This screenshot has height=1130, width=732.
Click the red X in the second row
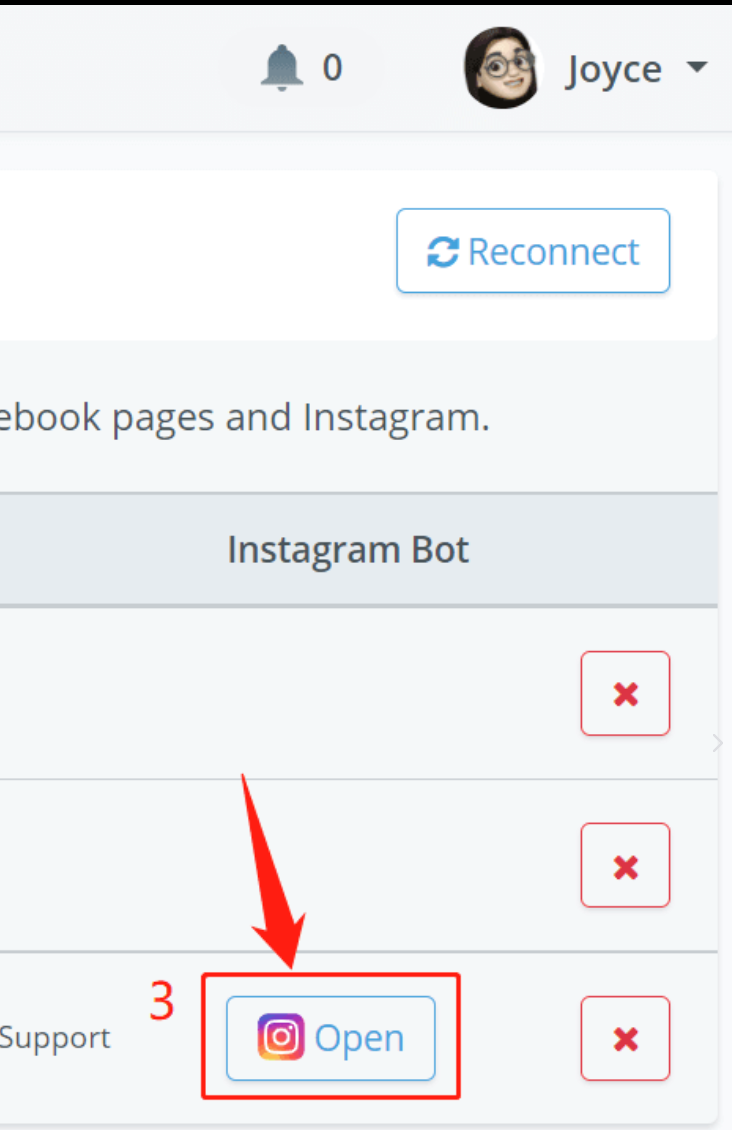point(625,865)
